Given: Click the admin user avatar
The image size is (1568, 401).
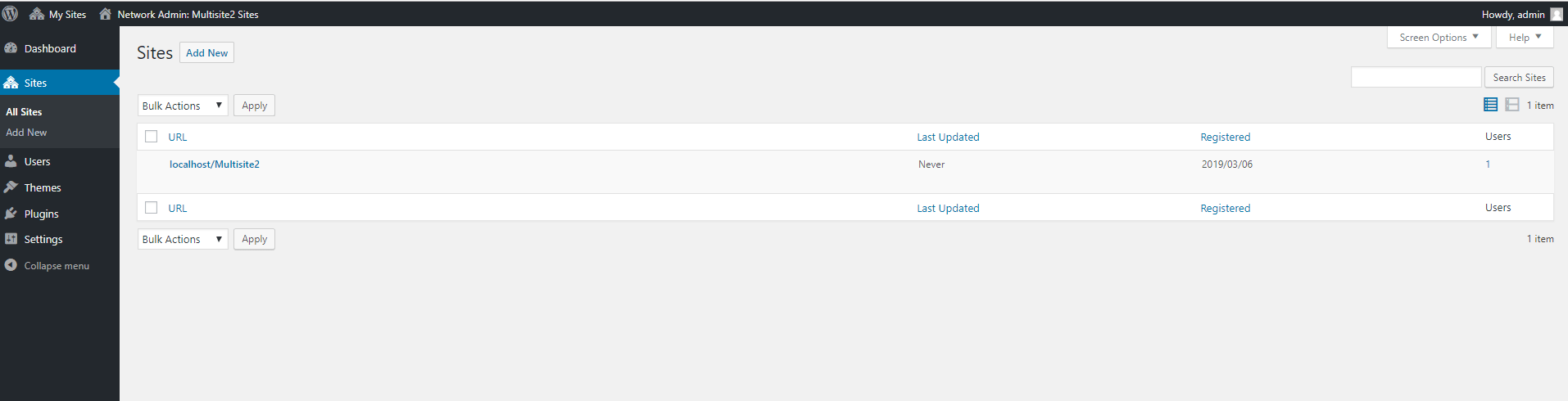Looking at the screenshot, I should (1557, 14).
